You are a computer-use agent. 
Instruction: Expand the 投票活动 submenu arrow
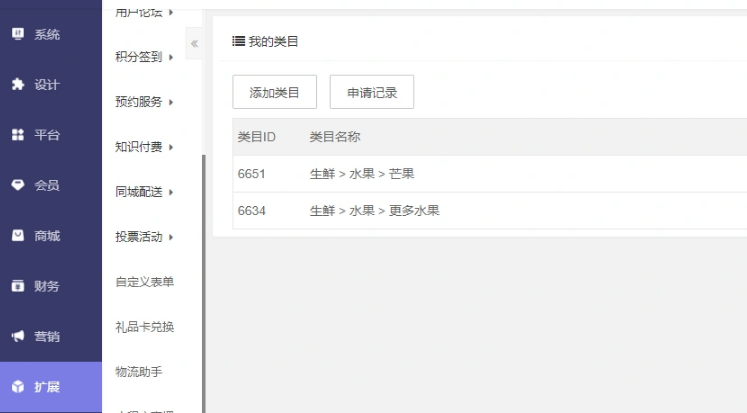point(171,237)
